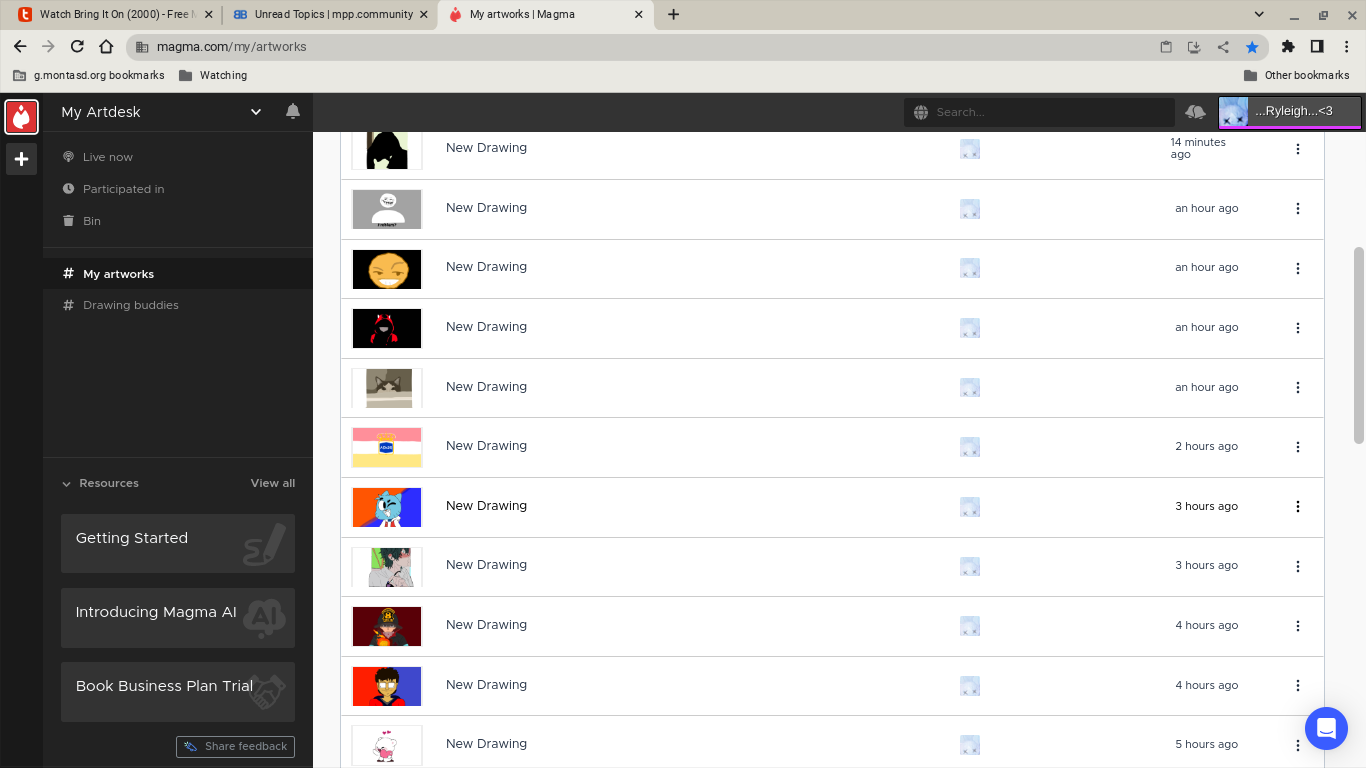This screenshot has height=768, width=1366.
Task: Open options menu for orange smiley drawing
Action: 1298,268
